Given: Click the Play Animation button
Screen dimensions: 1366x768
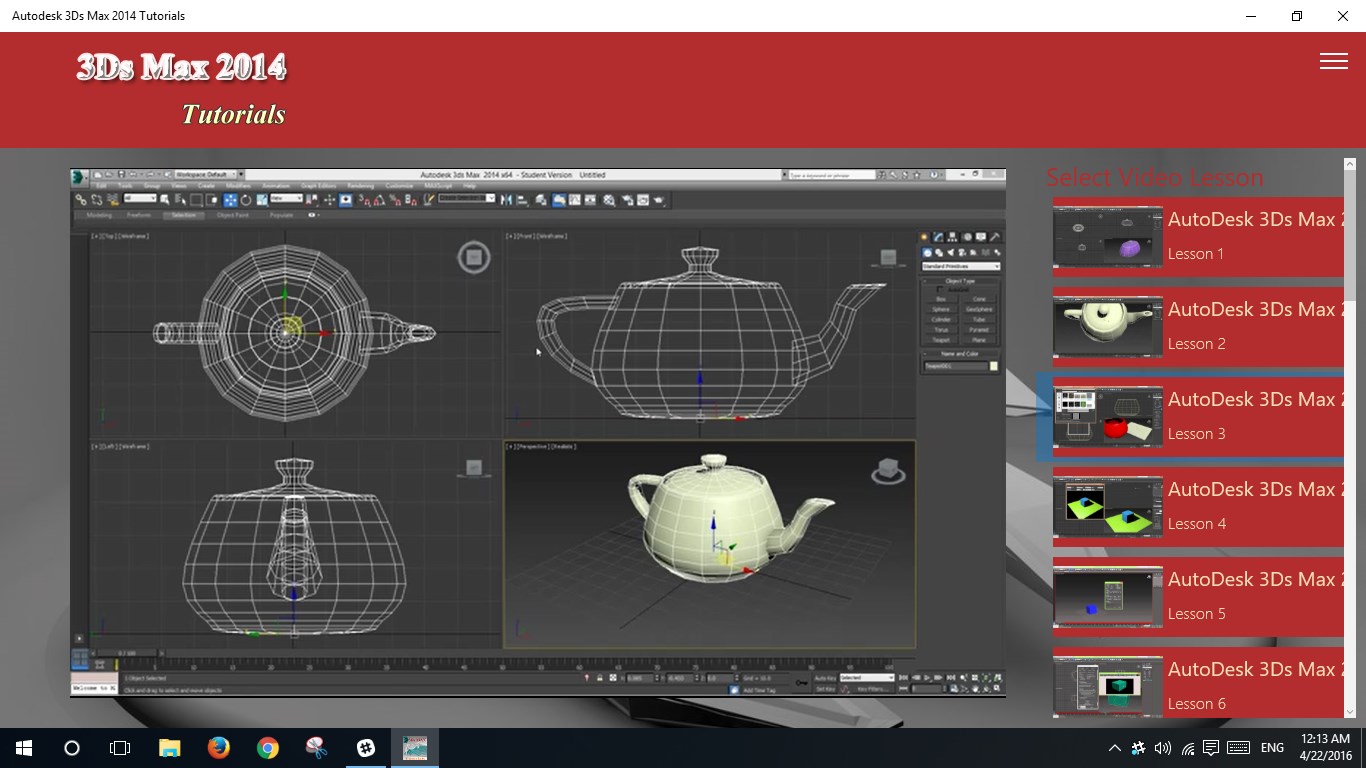Looking at the screenshot, I should coord(927,677).
